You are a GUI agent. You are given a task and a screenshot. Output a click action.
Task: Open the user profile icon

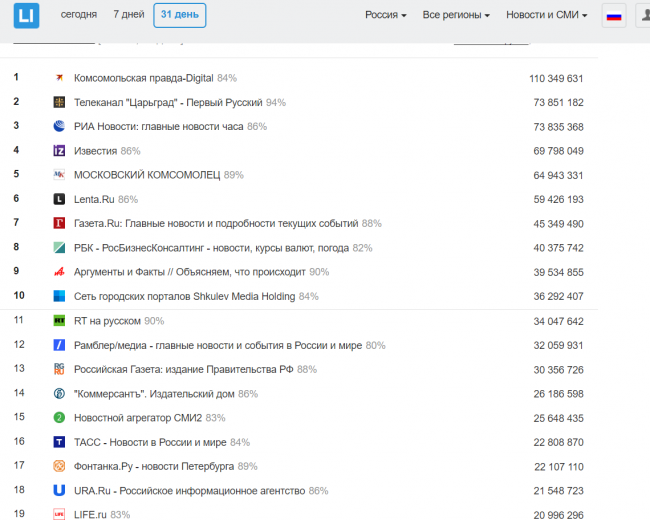pyautogui.click(x=644, y=16)
